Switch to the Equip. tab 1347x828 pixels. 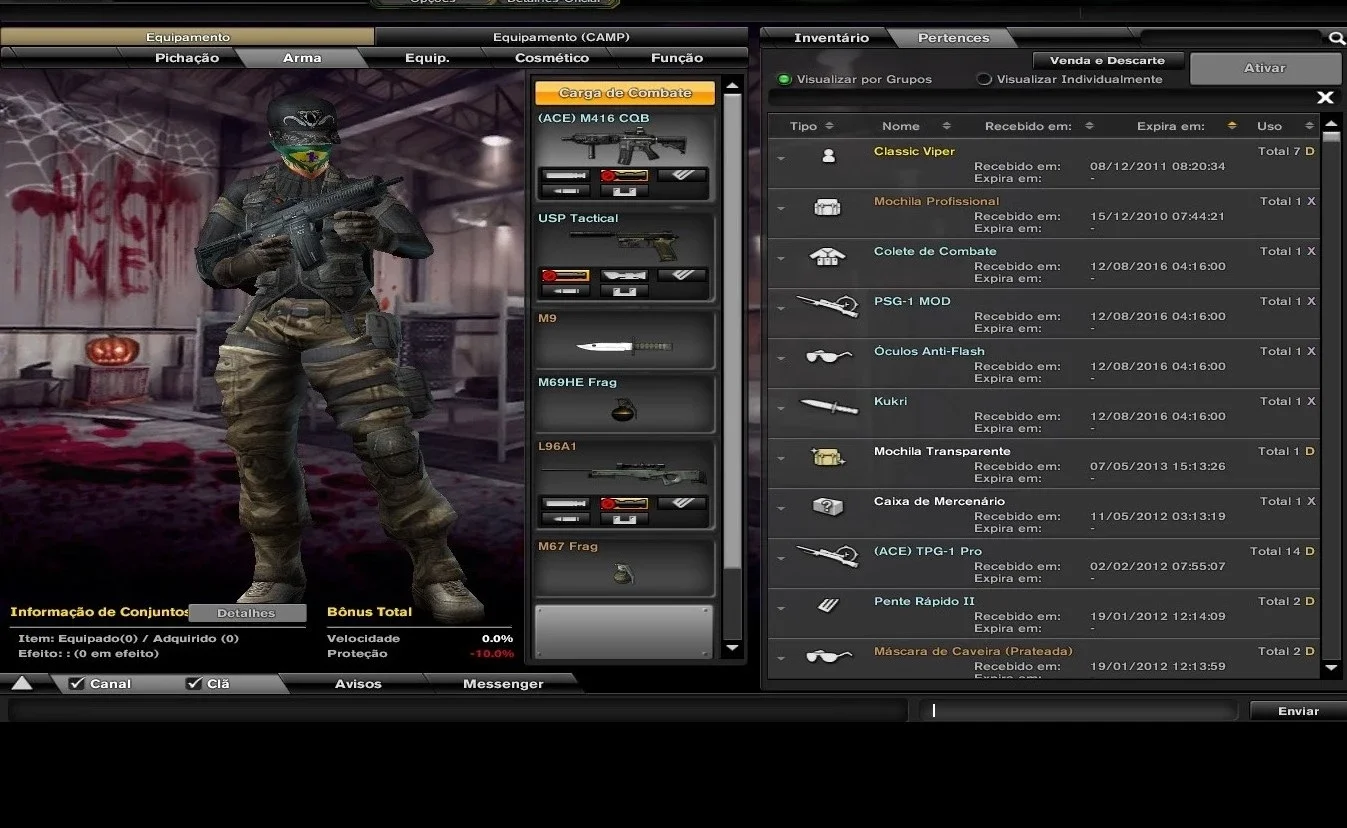pos(427,58)
